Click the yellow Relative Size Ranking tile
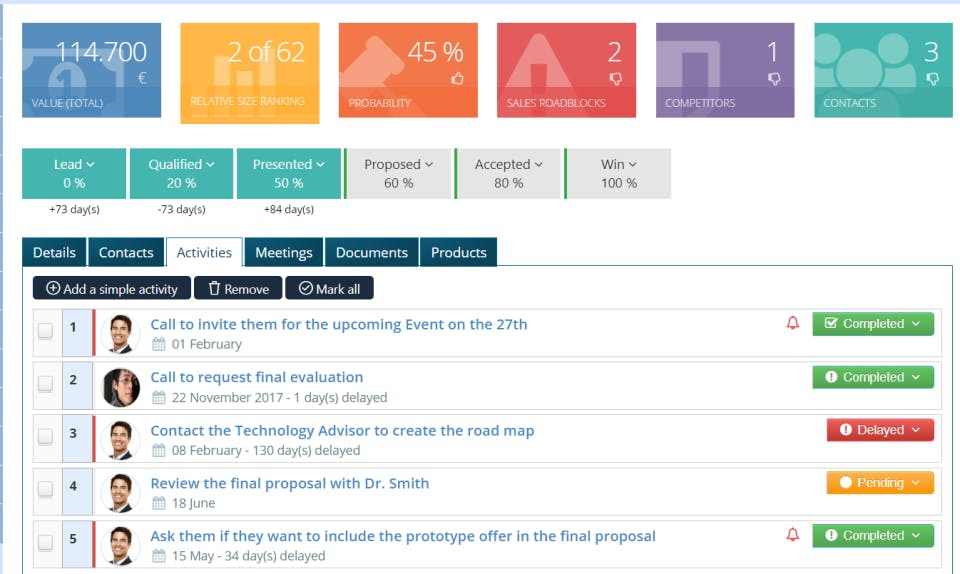Image resolution: width=960 pixels, height=574 pixels. tap(250, 73)
